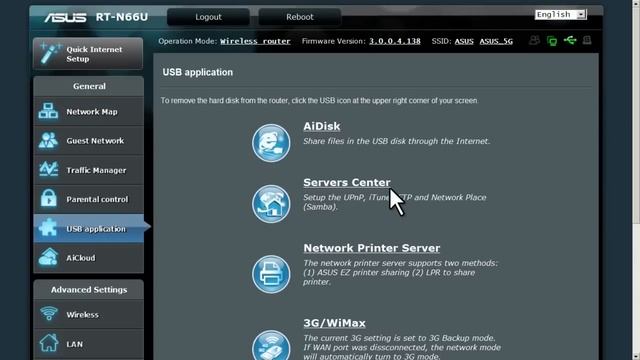
Task: Click the ASUS_5G SSID link
Action: click(x=496, y=41)
